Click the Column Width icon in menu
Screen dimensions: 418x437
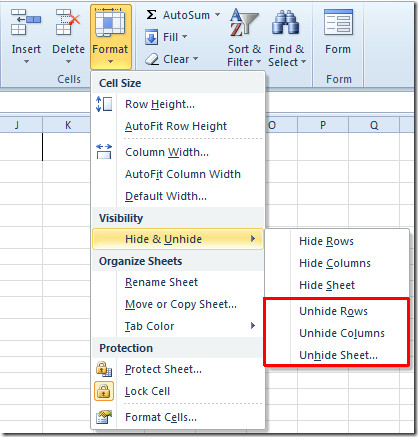pyautogui.click(x=104, y=152)
